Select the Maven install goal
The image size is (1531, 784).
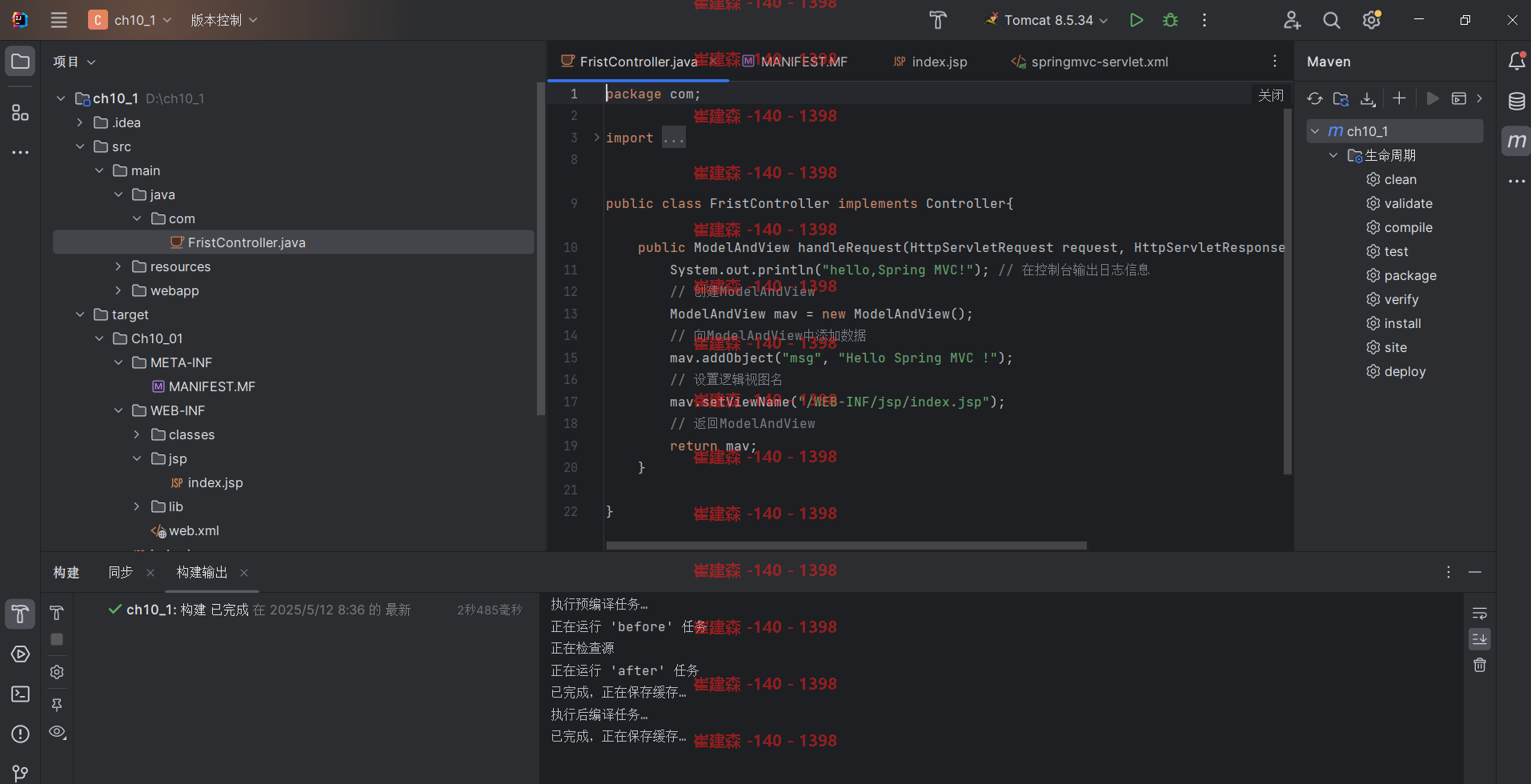(x=1394, y=323)
